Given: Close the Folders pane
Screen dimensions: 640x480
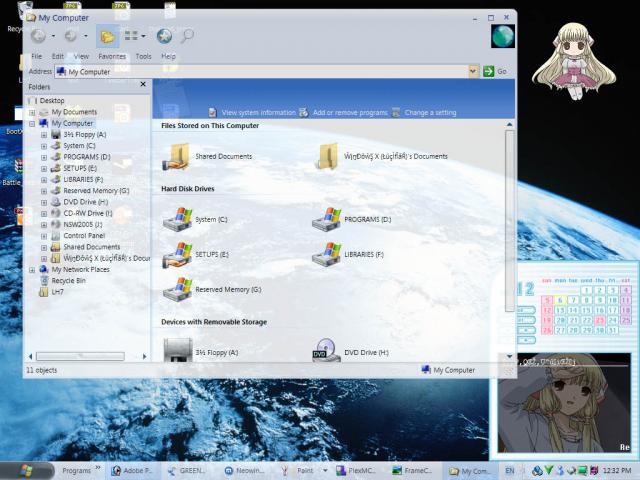Looking at the screenshot, I should click(x=143, y=84).
